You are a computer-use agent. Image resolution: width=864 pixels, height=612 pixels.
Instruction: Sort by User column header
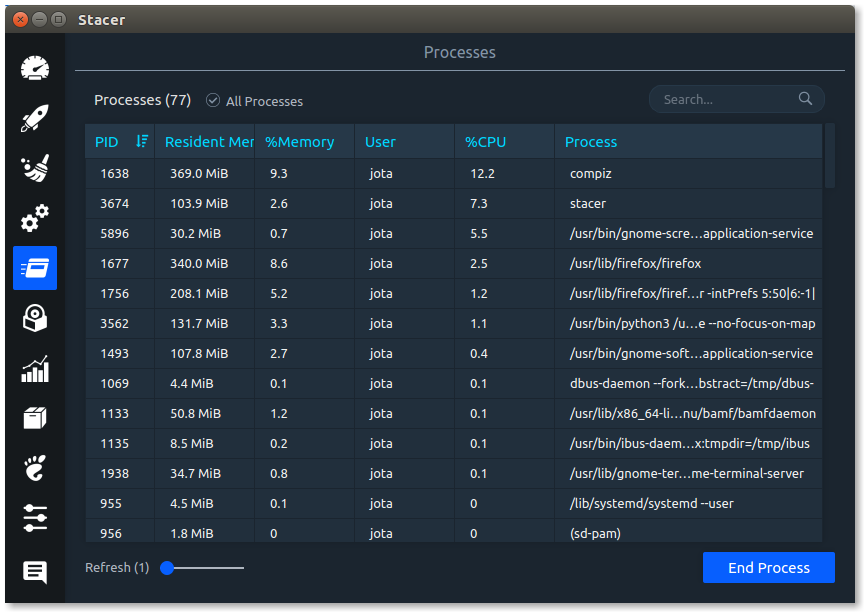click(x=404, y=142)
